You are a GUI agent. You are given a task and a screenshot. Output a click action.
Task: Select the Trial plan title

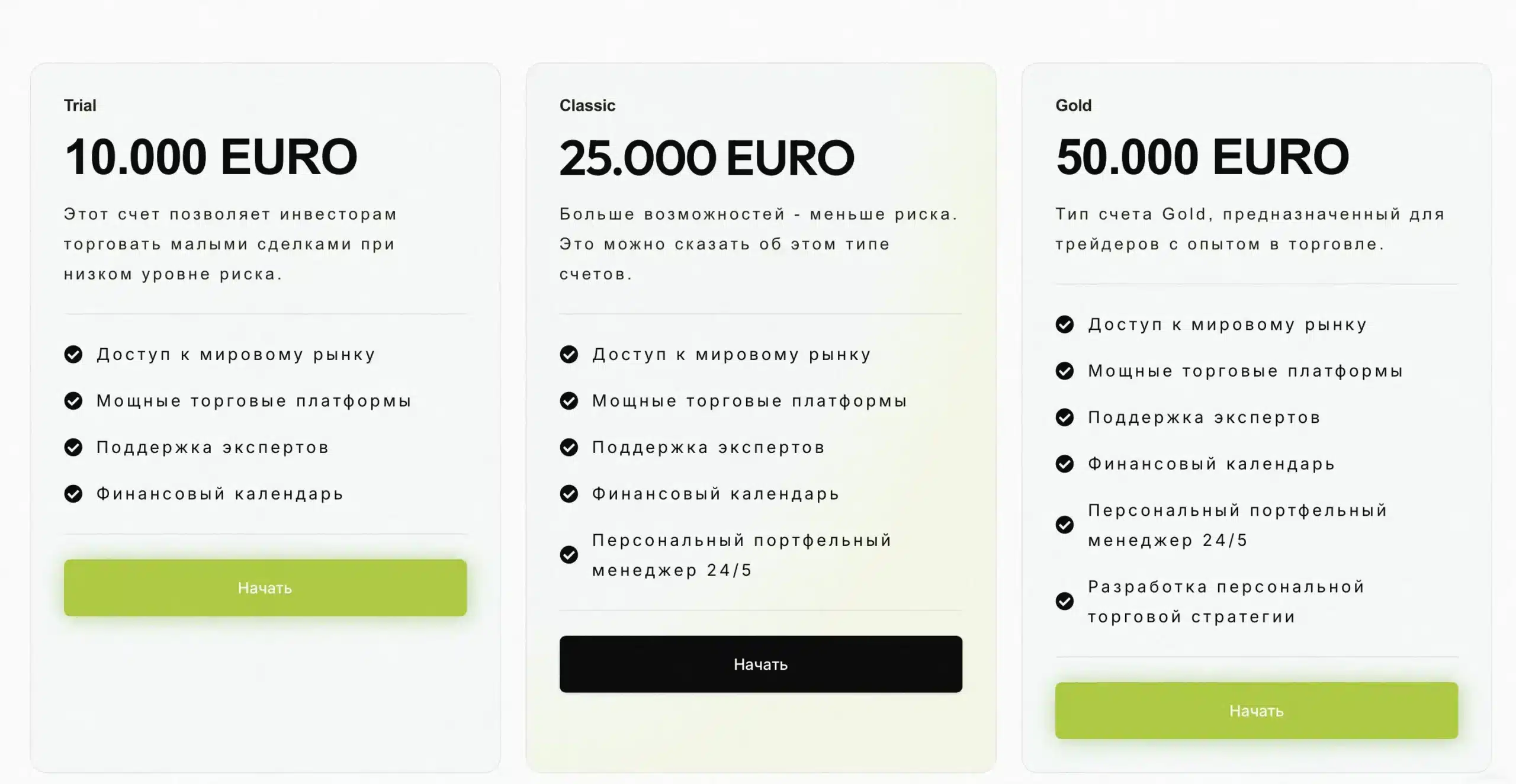point(80,105)
